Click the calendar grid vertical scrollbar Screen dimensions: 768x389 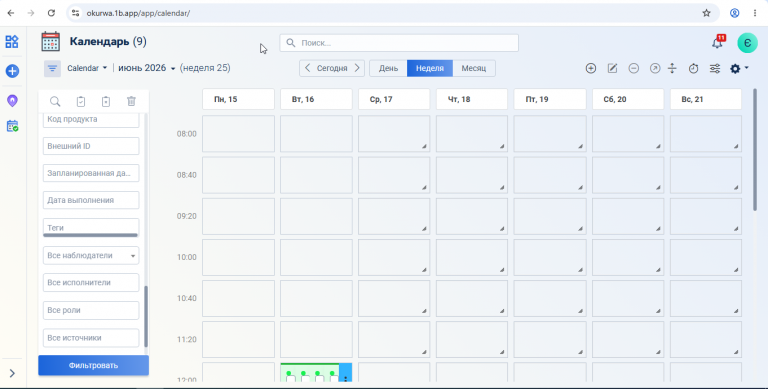point(755,150)
